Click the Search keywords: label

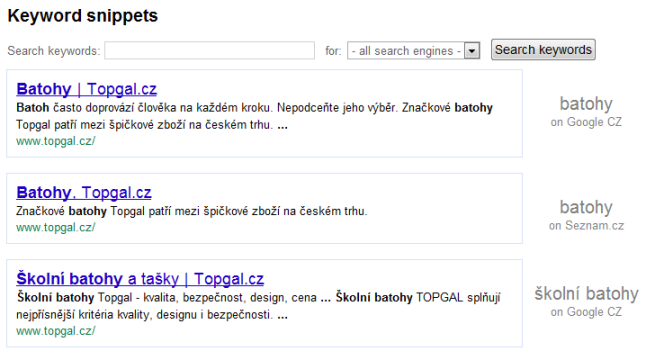coord(54,51)
